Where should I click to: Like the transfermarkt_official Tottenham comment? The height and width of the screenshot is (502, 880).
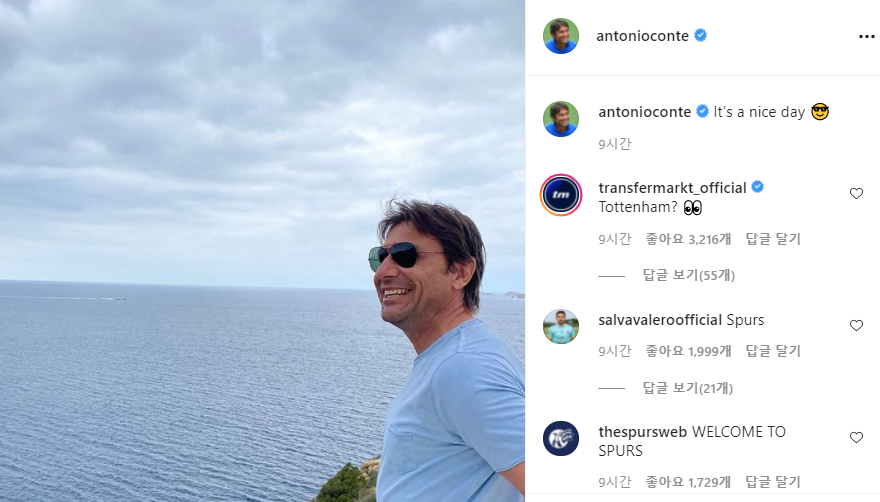point(856,194)
